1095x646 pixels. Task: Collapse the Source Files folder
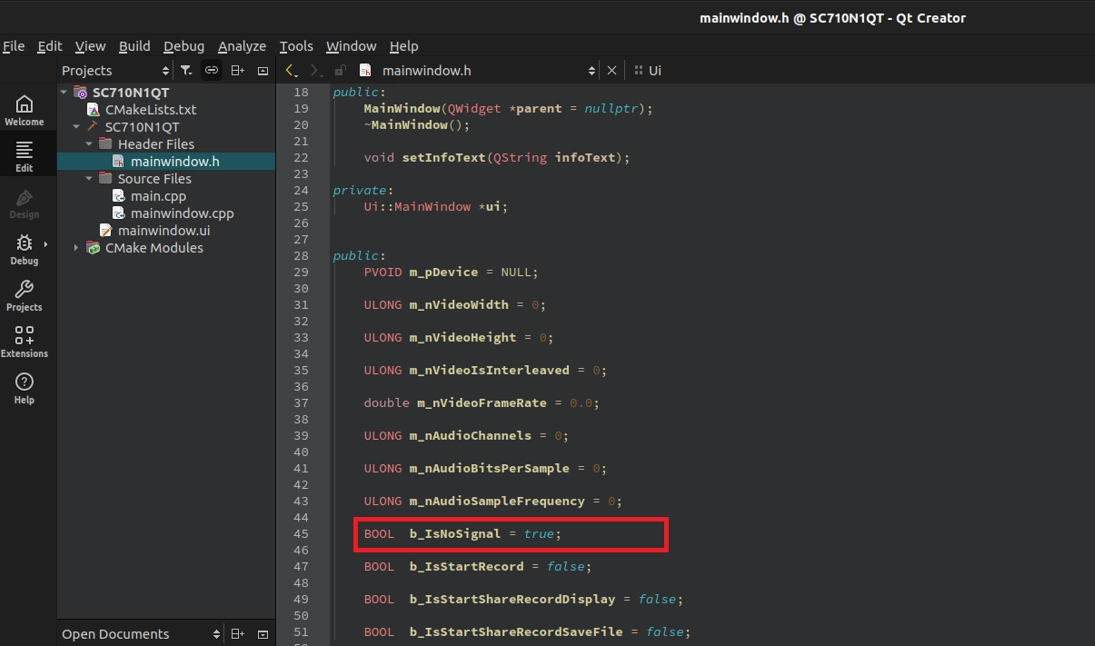[89, 179]
